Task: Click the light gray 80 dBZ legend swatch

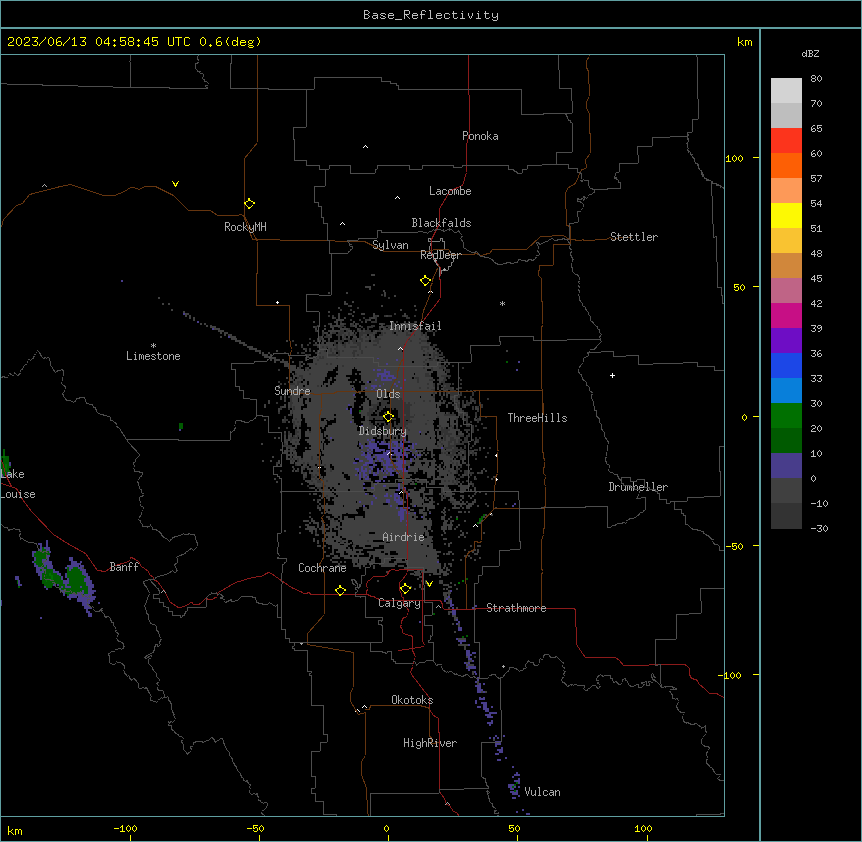Action: [x=786, y=91]
